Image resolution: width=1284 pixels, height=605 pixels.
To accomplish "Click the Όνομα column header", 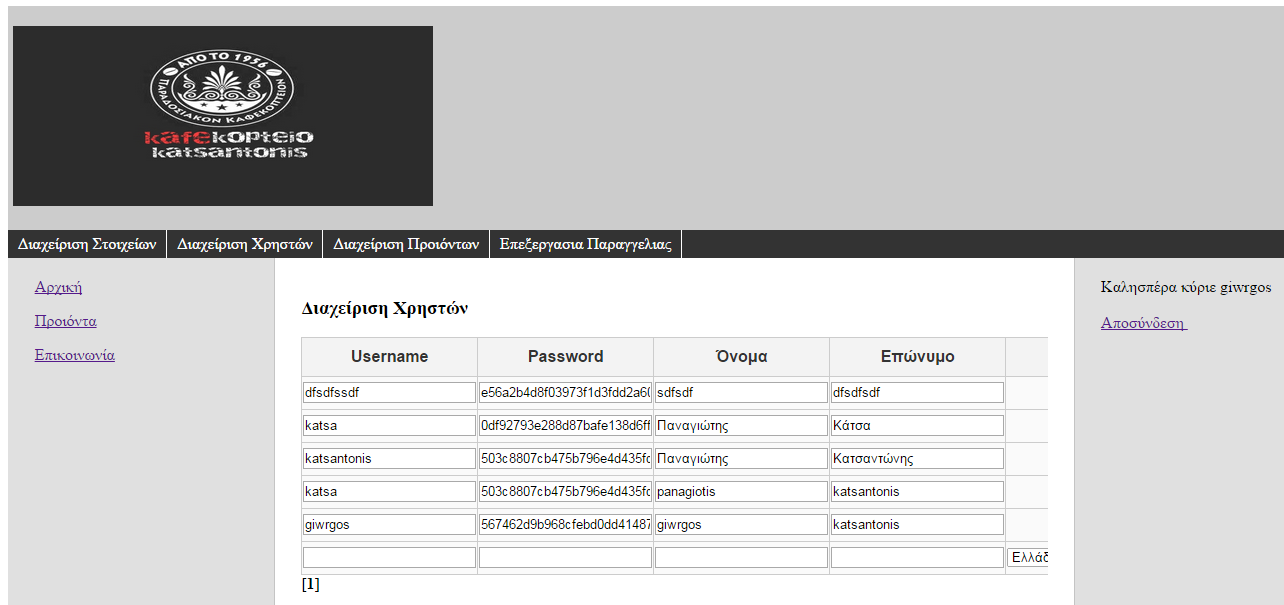I will 742,357.
